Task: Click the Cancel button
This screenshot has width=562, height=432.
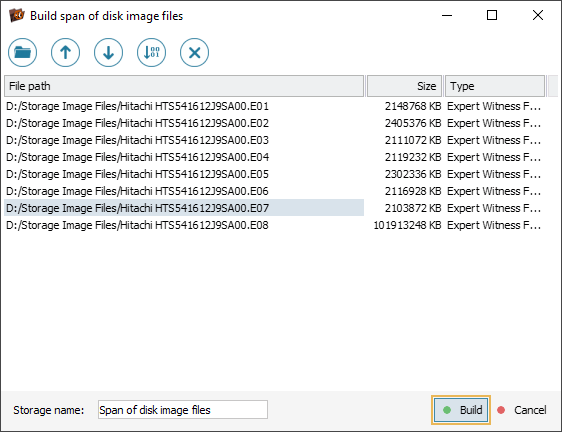Action: coord(522,410)
